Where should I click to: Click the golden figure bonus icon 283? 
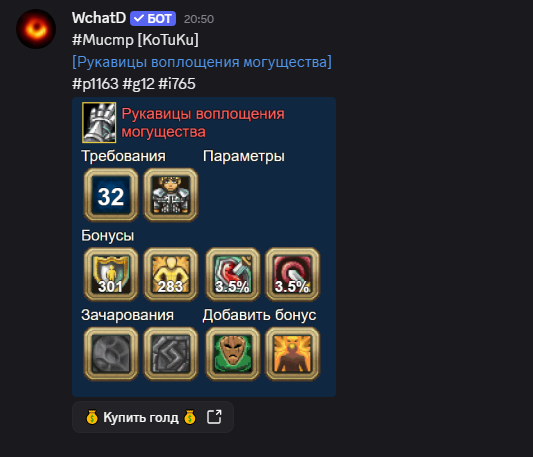(171, 274)
